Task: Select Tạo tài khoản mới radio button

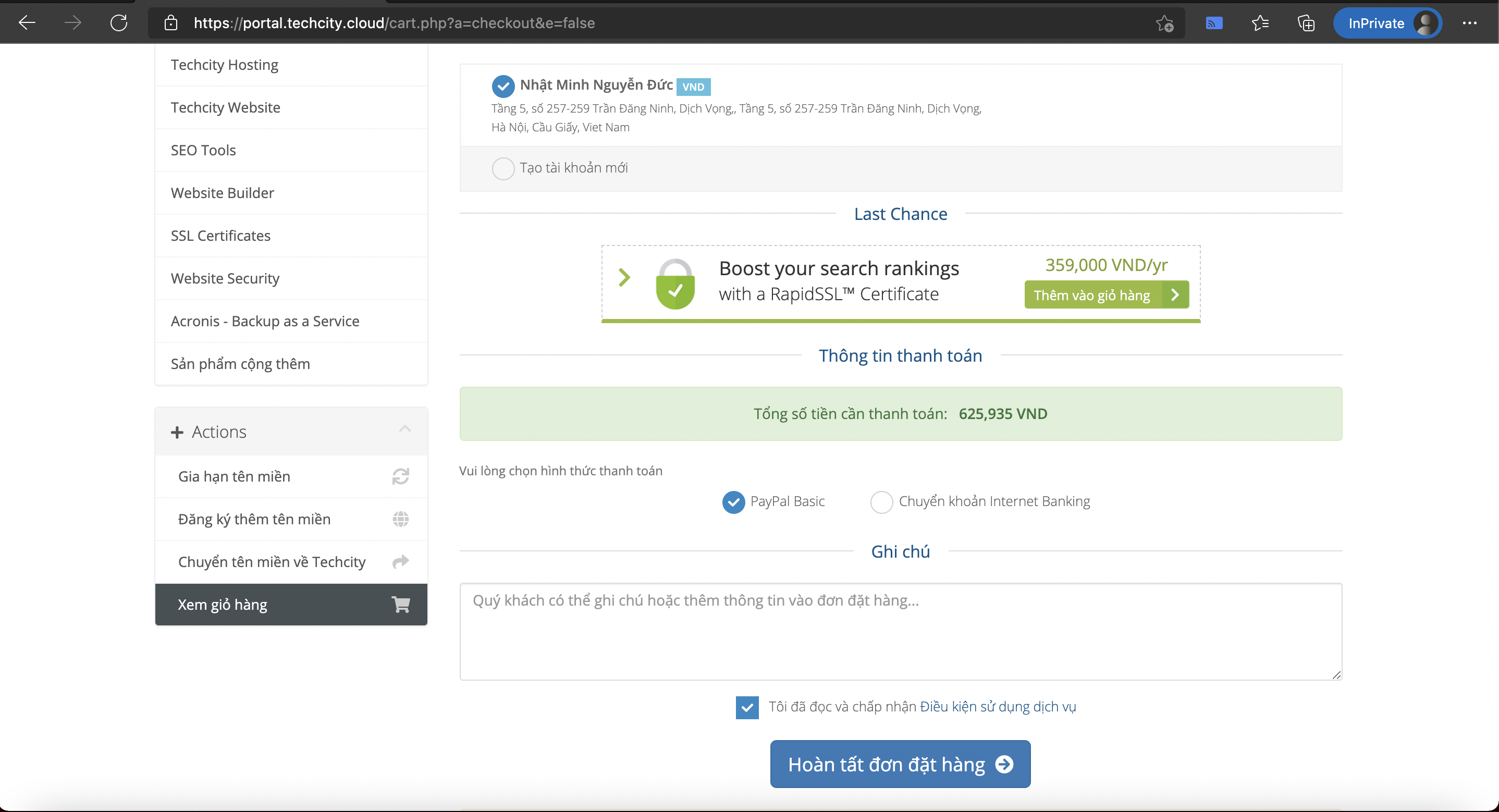Action: [x=503, y=169]
